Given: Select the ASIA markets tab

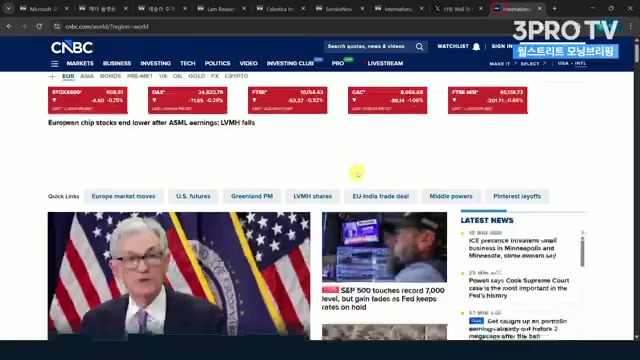Looking at the screenshot, I should click(87, 76).
